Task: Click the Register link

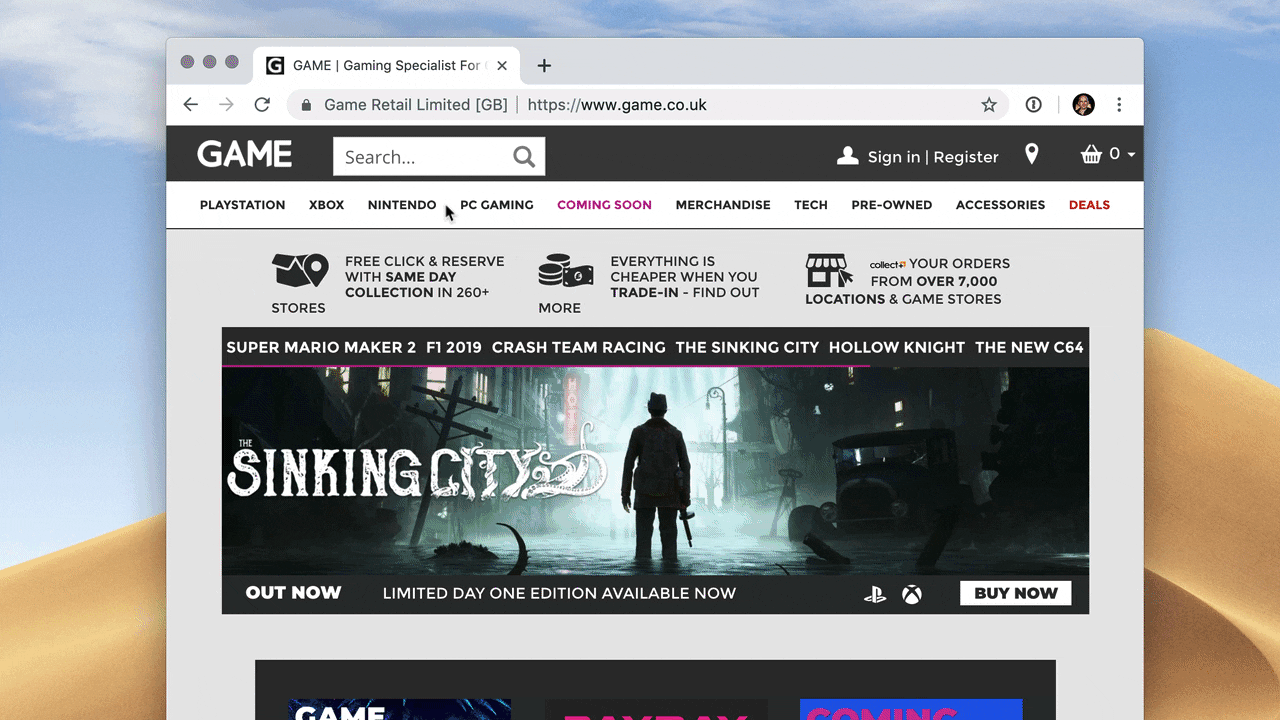Action: [x=966, y=157]
